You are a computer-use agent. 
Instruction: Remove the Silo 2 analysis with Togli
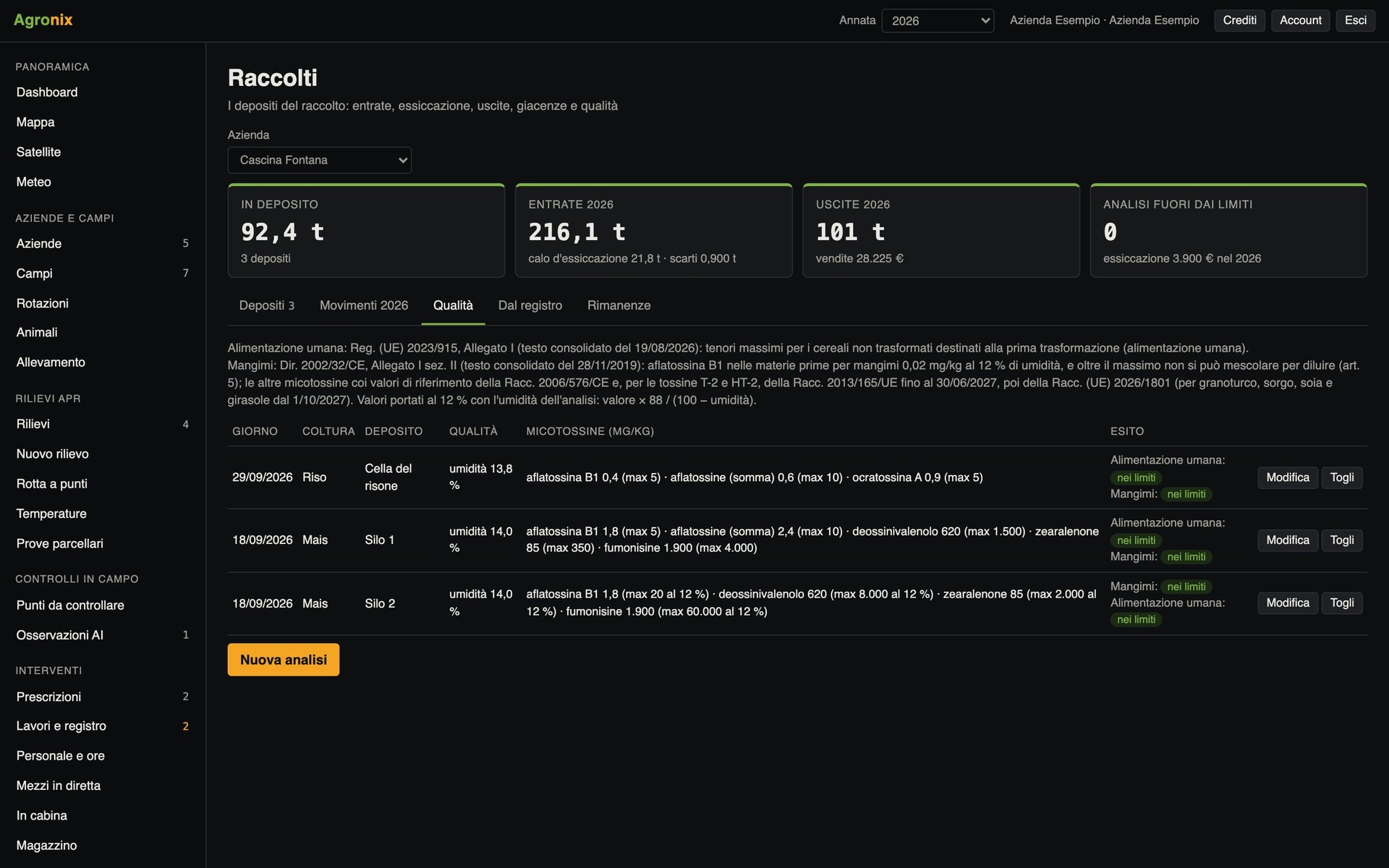(1341, 603)
